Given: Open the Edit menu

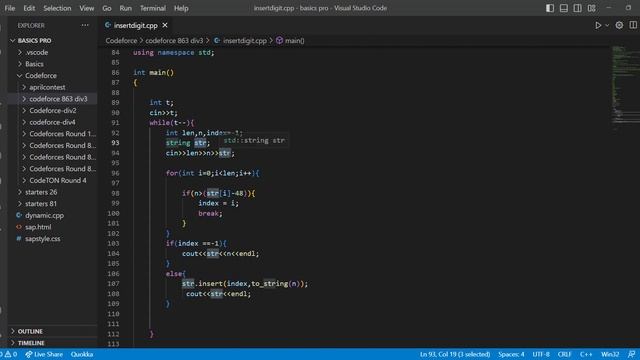Looking at the screenshot, I should click(x=29, y=8).
